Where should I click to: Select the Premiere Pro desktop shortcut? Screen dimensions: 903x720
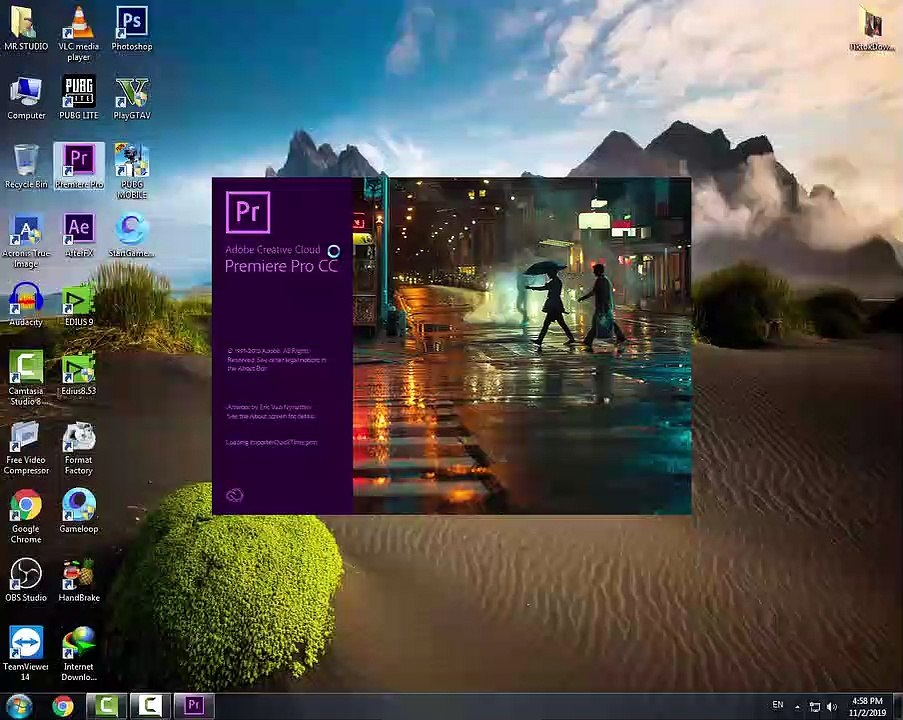(x=79, y=166)
